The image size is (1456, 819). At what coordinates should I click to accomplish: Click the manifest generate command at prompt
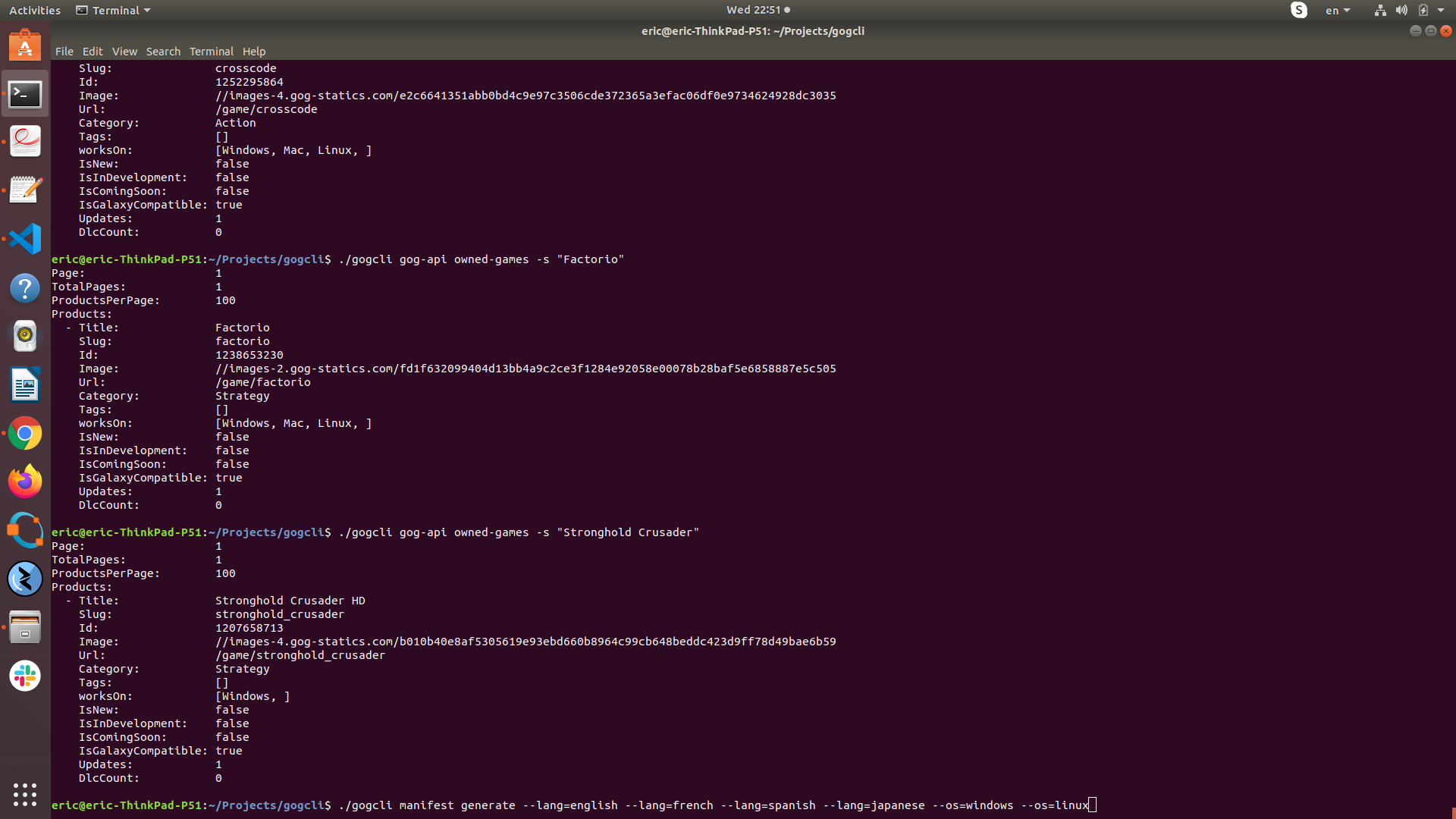714,805
